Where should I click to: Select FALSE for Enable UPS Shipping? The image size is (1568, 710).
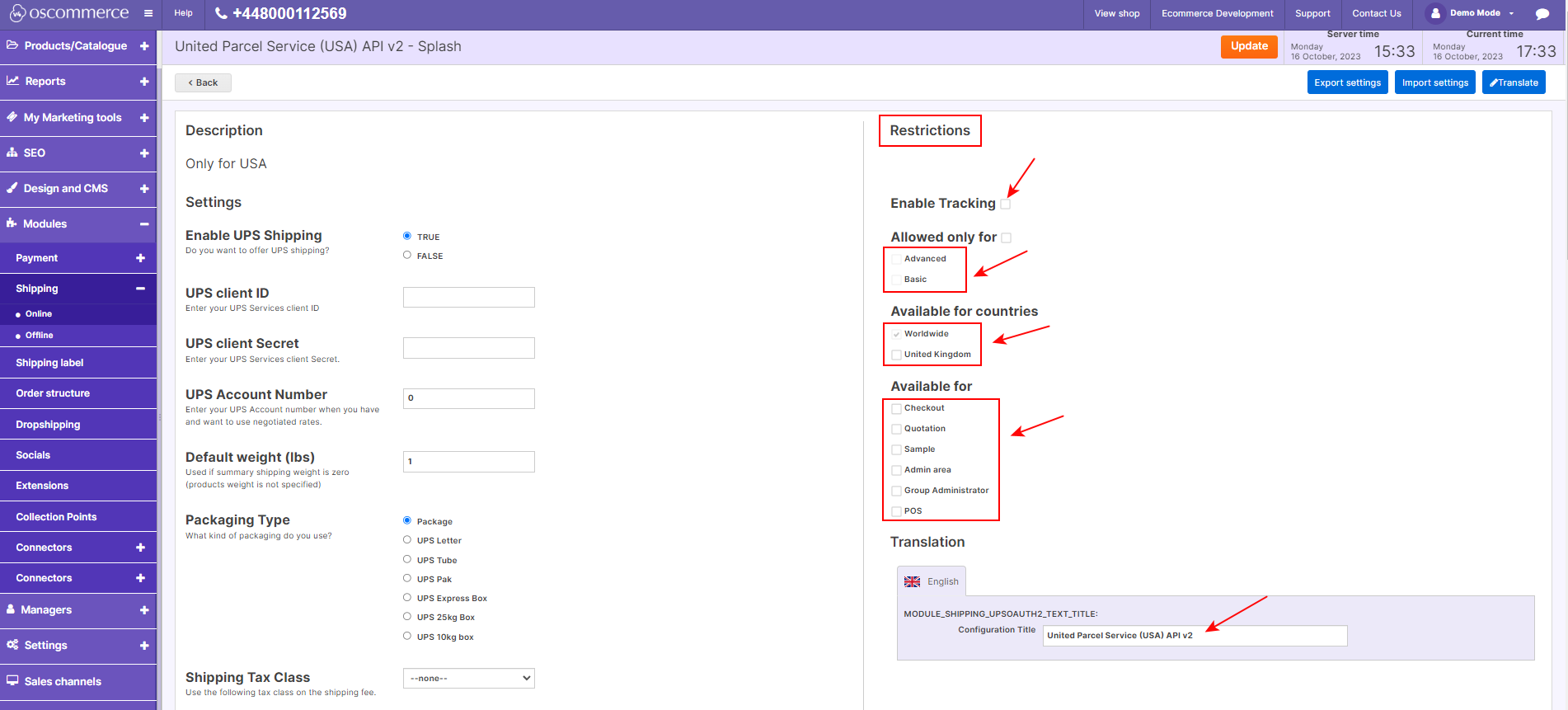407,256
